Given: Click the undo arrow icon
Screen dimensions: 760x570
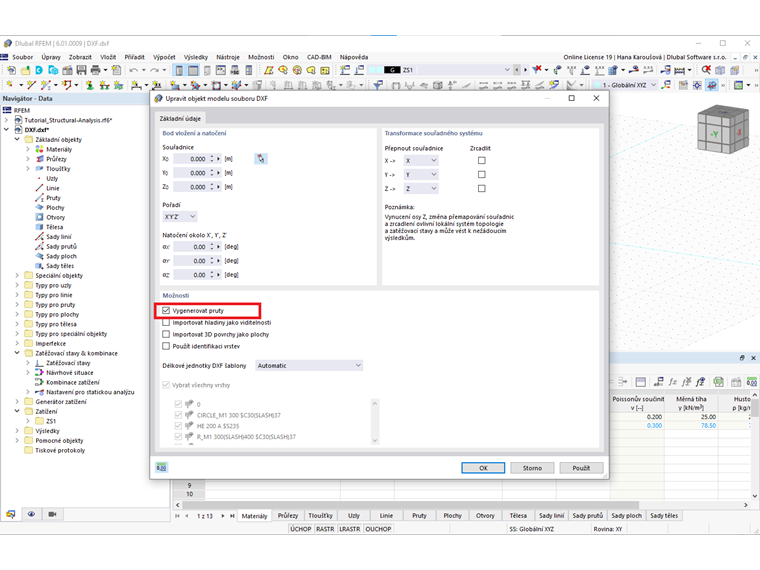Looking at the screenshot, I should coord(133,70).
